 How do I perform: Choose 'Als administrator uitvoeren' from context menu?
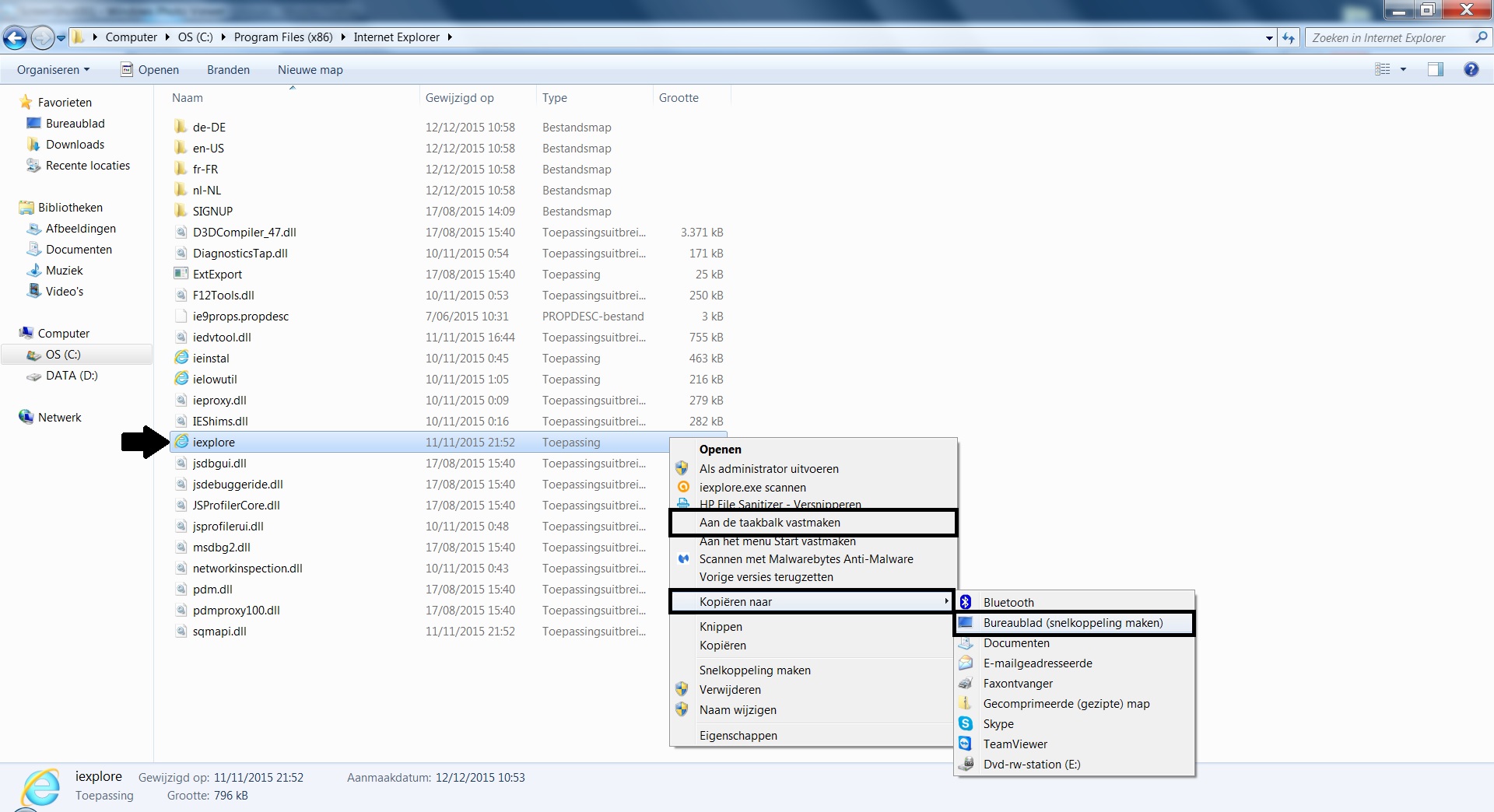pyautogui.click(x=768, y=468)
